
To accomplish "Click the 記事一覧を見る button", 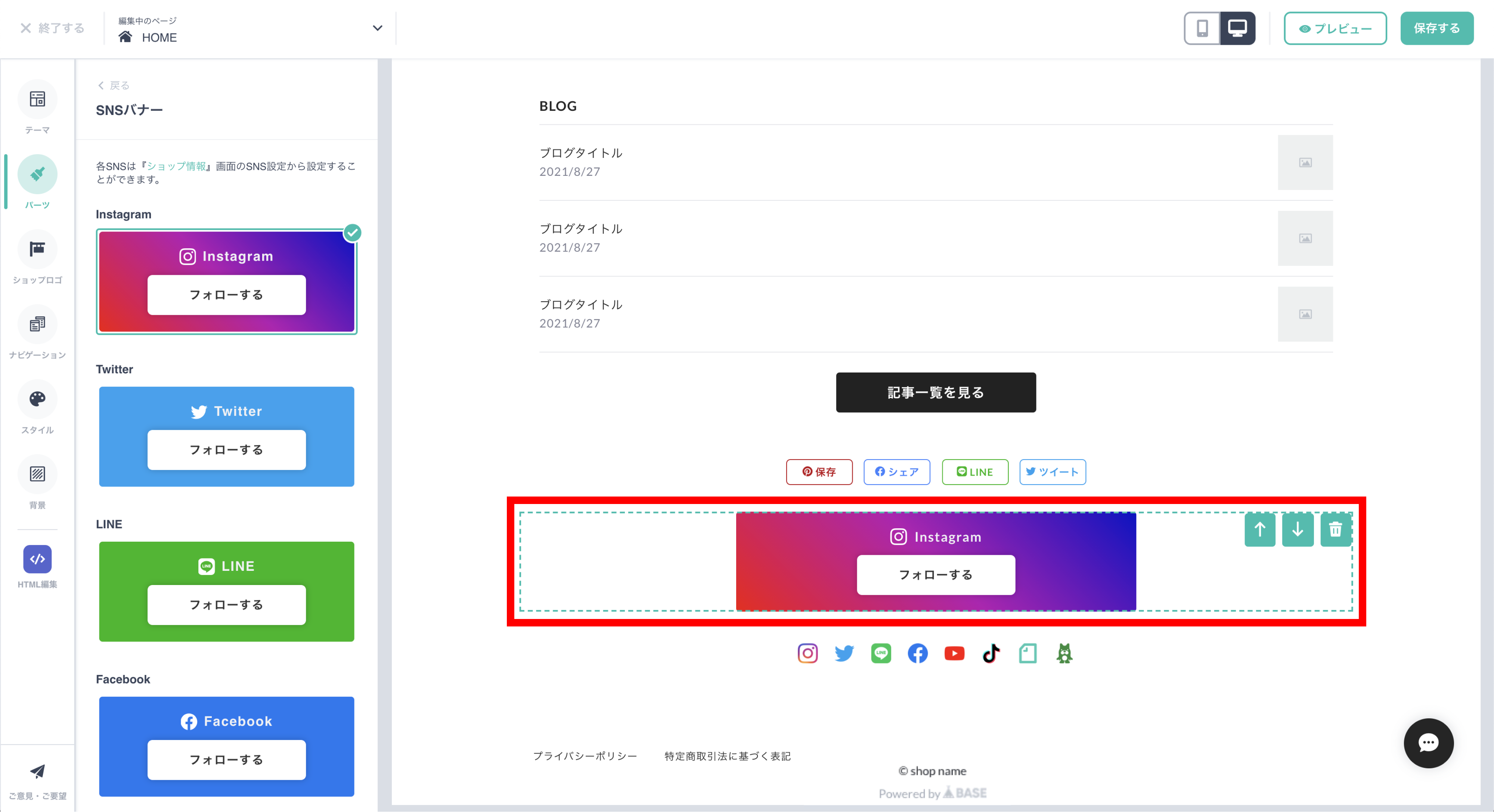I will coord(936,392).
